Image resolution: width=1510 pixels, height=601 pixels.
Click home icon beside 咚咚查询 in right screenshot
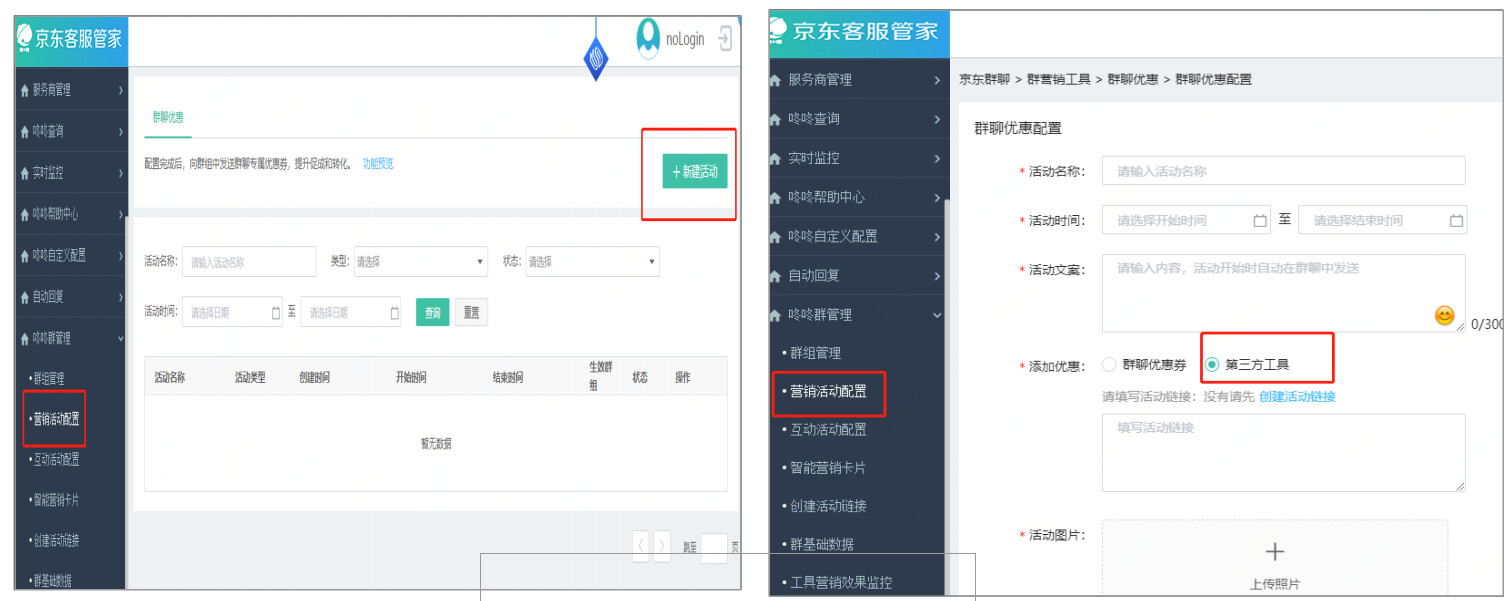click(775, 119)
